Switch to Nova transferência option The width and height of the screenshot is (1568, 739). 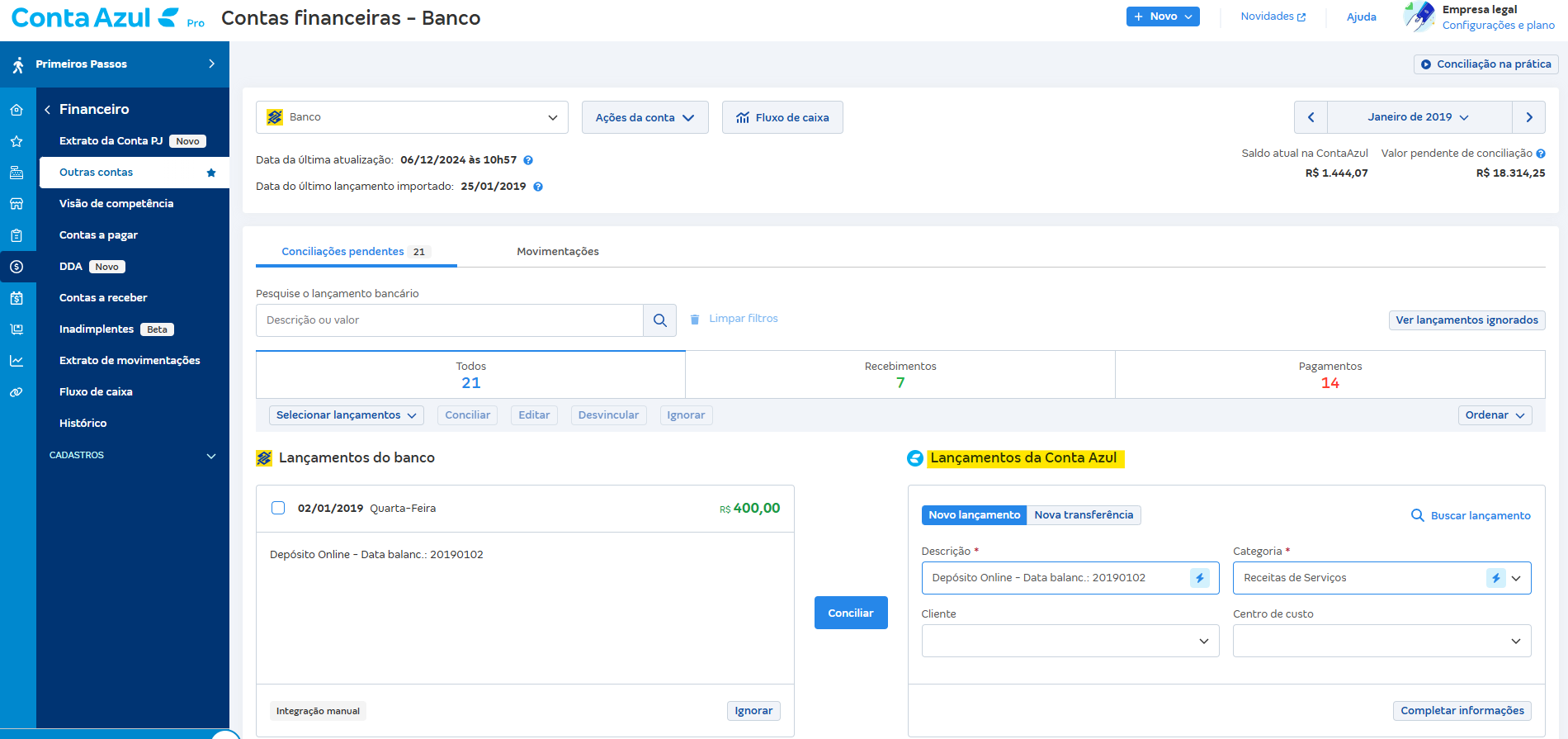pos(1084,515)
